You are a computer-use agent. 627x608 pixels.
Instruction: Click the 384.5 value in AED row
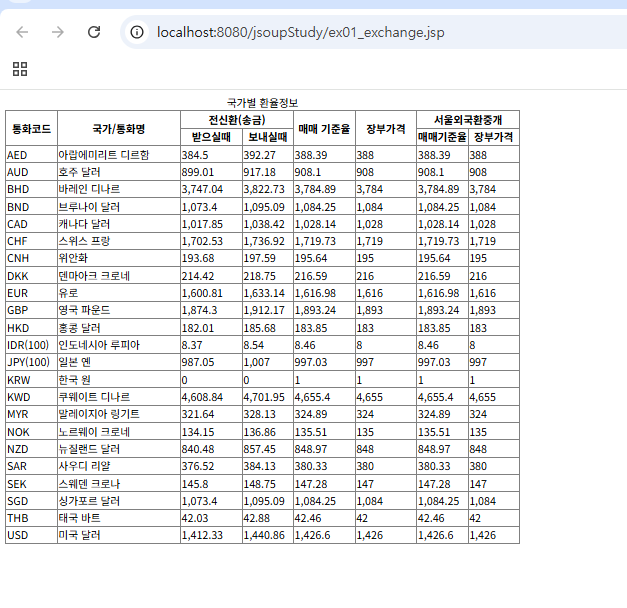point(195,155)
